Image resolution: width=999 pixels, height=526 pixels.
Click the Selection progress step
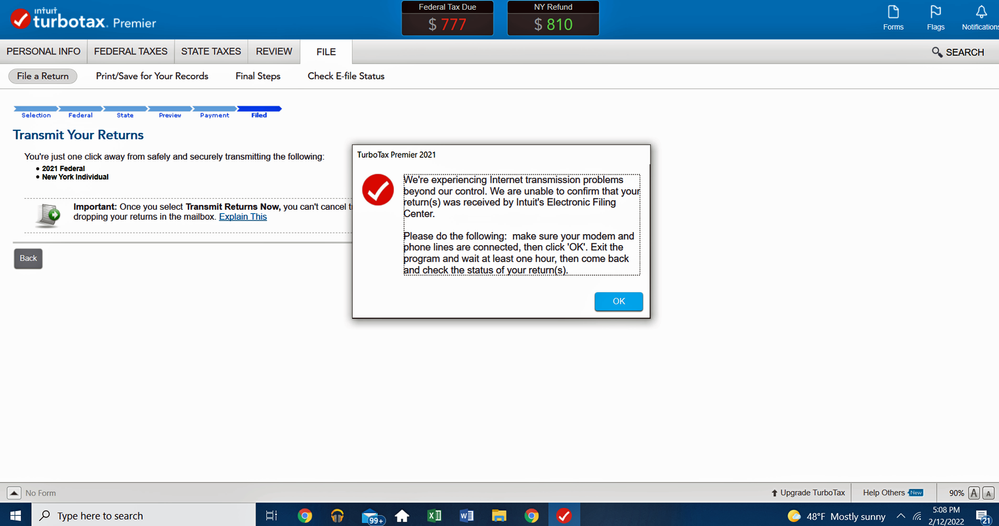click(x=36, y=112)
